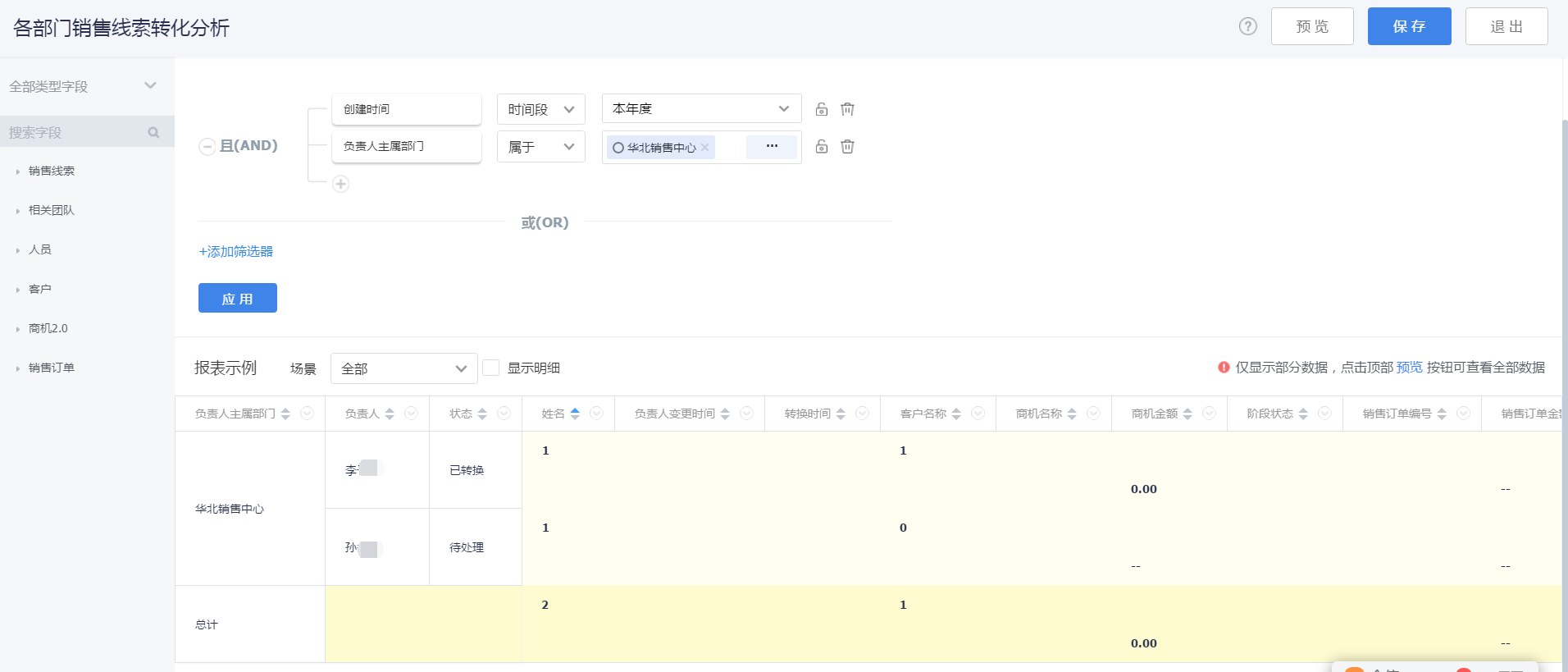
Task: Expand the 相关团队 tree node
Action: pos(18,211)
